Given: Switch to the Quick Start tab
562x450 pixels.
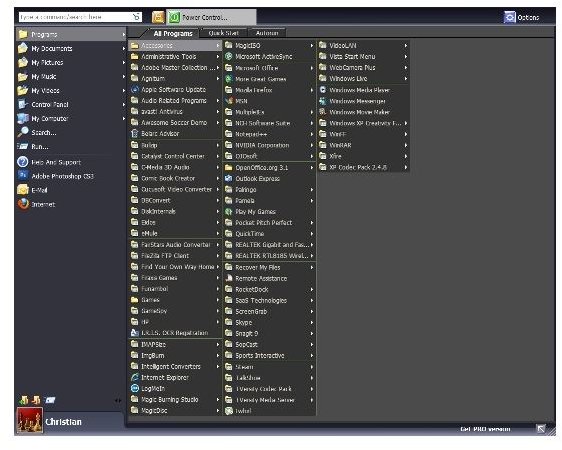Looking at the screenshot, I should click(x=223, y=33).
